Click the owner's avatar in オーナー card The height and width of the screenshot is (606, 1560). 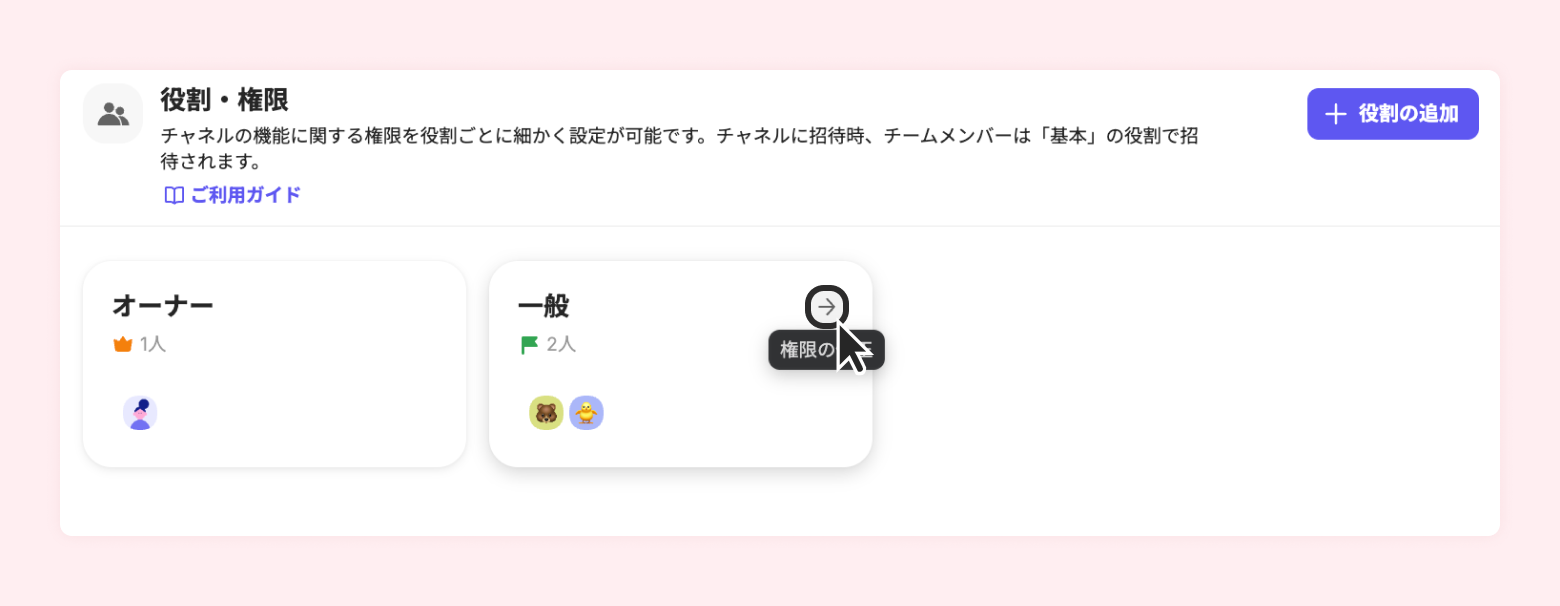[140, 412]
